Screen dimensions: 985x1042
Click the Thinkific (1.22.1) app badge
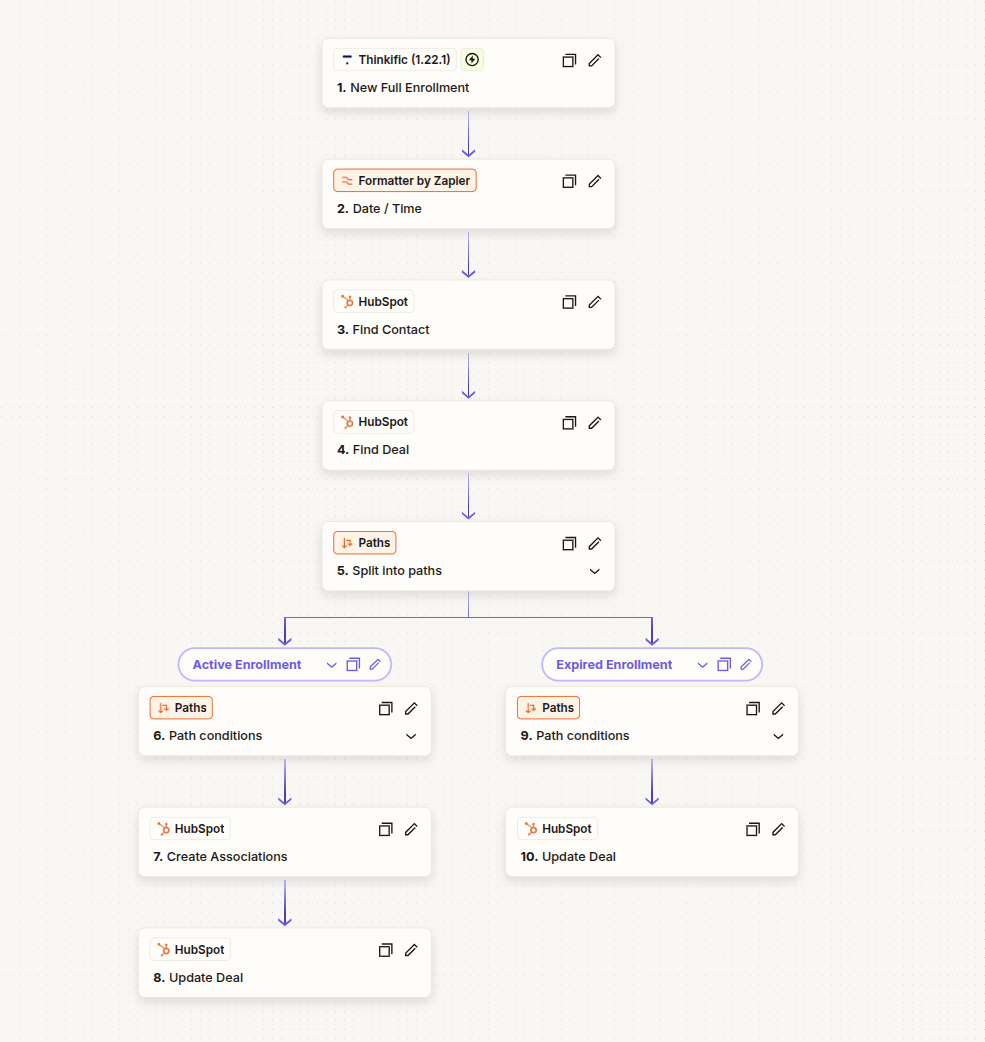click(395, 60)
